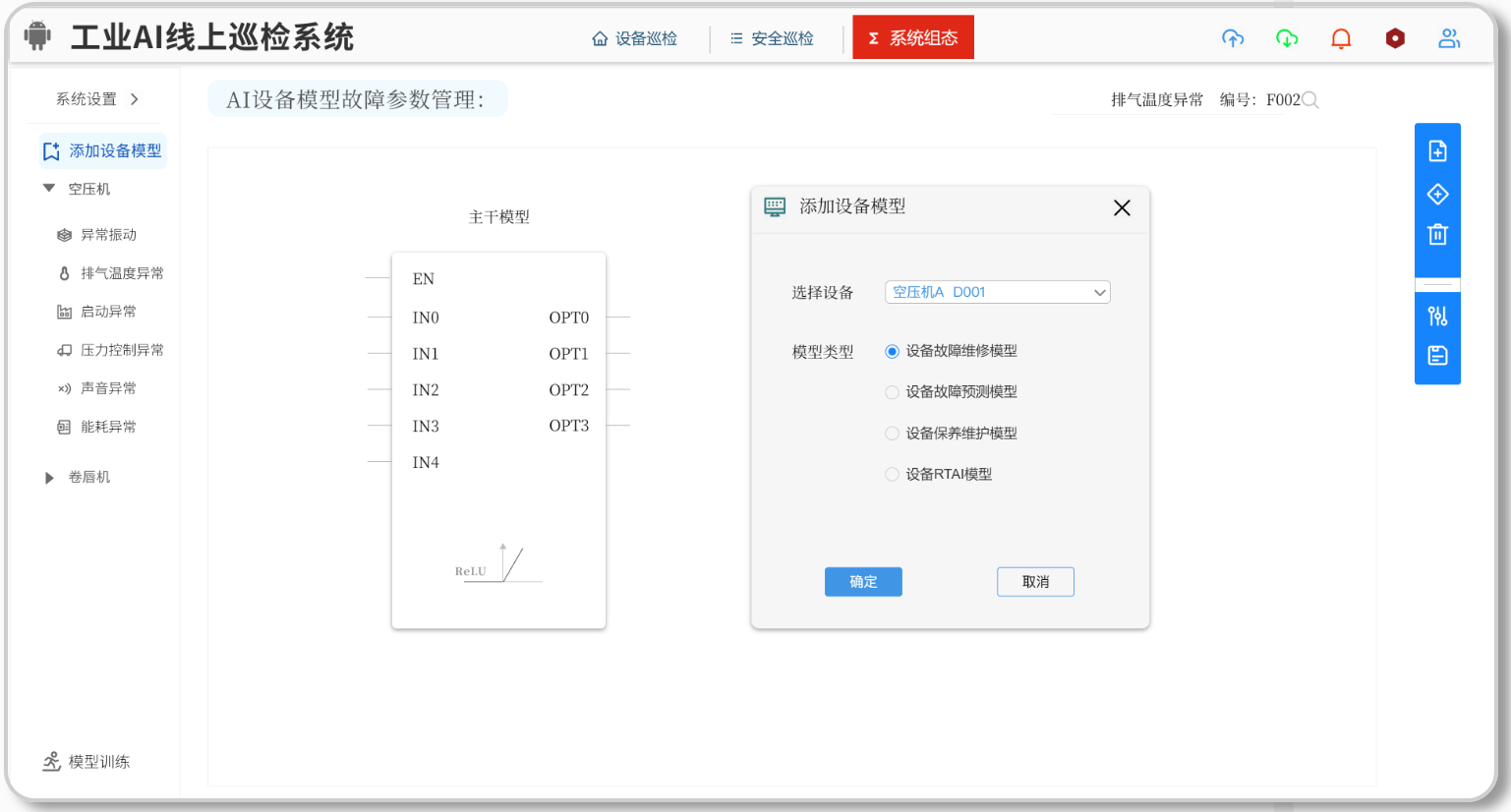Open the user accounts icon
The image size is (1511, 812).
[x=1449, y=38]
